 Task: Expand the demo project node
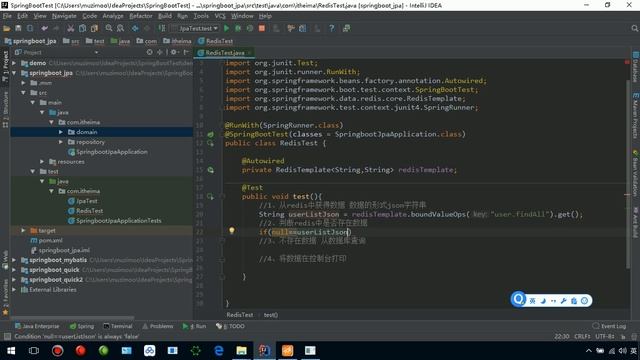pyautogui.click(x=14, y=63)
